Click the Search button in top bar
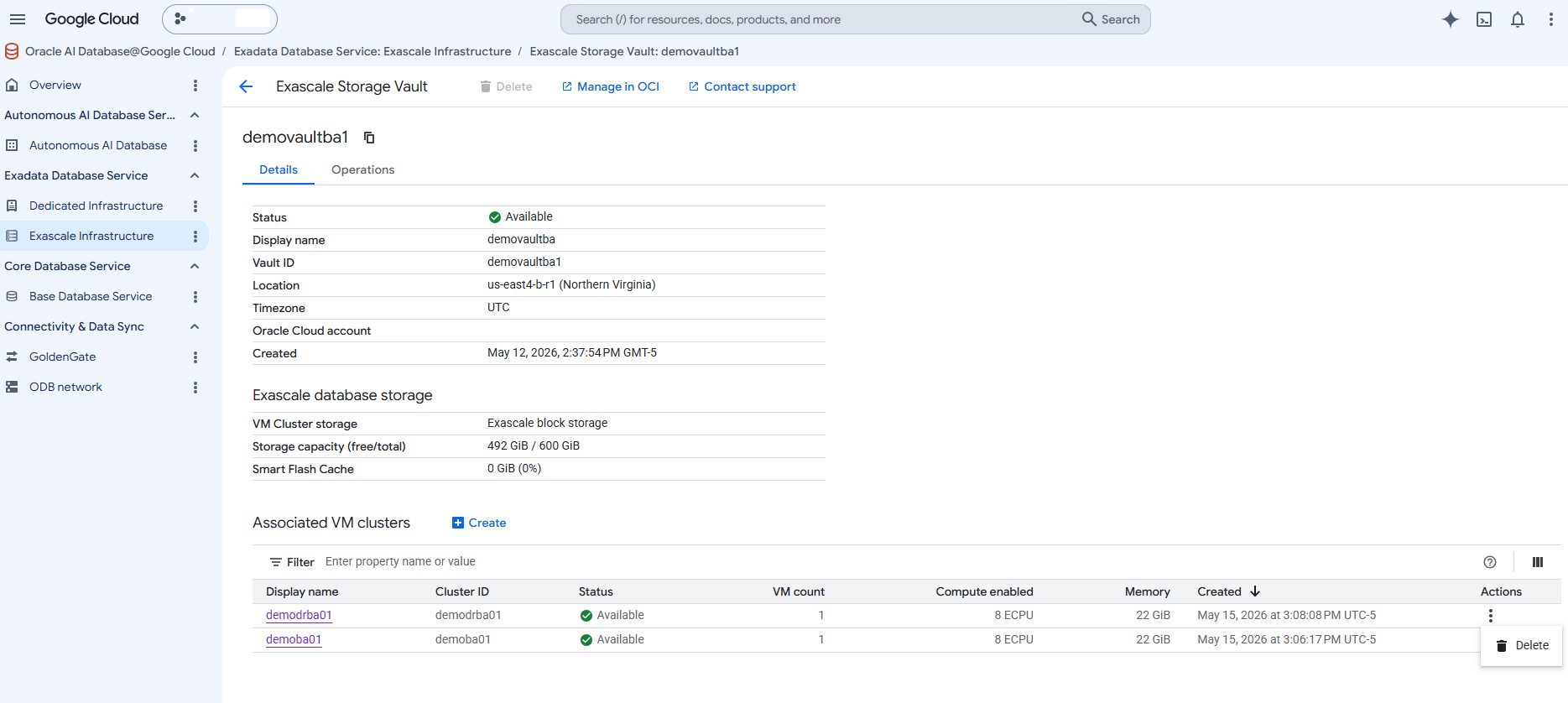This screenshot has width=1568, height=703. pos(1111,19)
